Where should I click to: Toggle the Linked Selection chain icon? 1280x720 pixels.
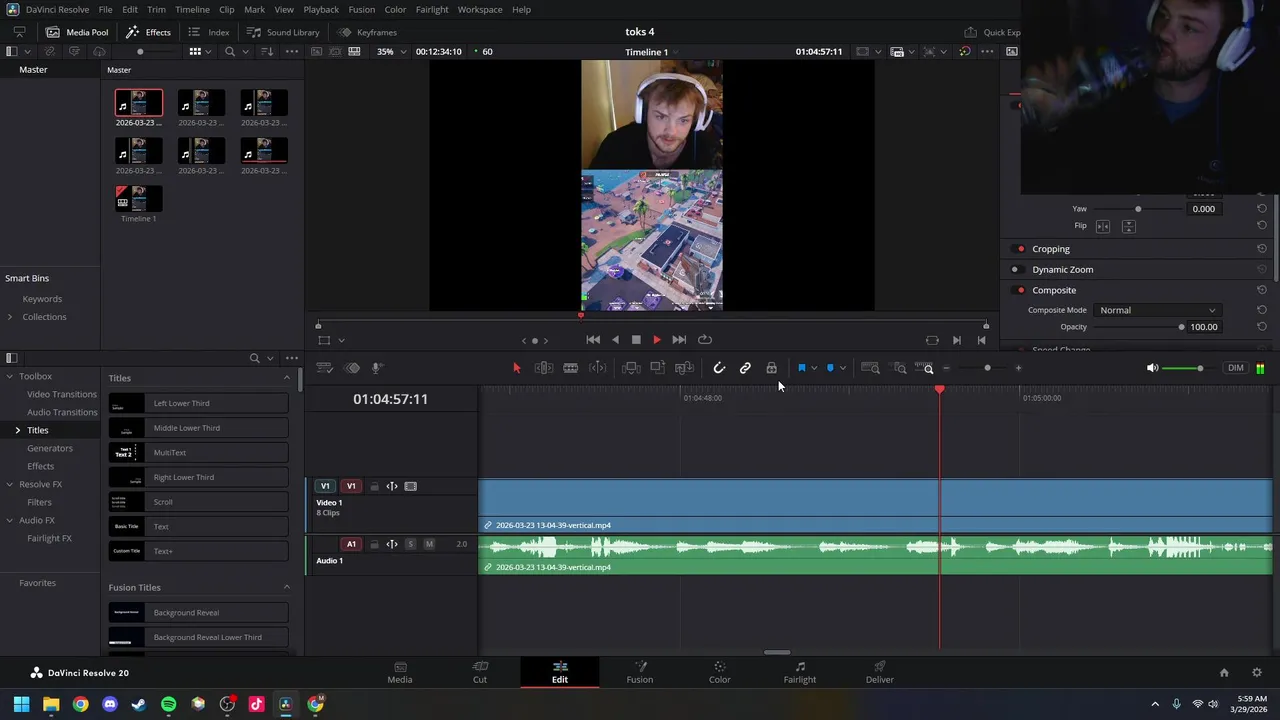(745, 368)
